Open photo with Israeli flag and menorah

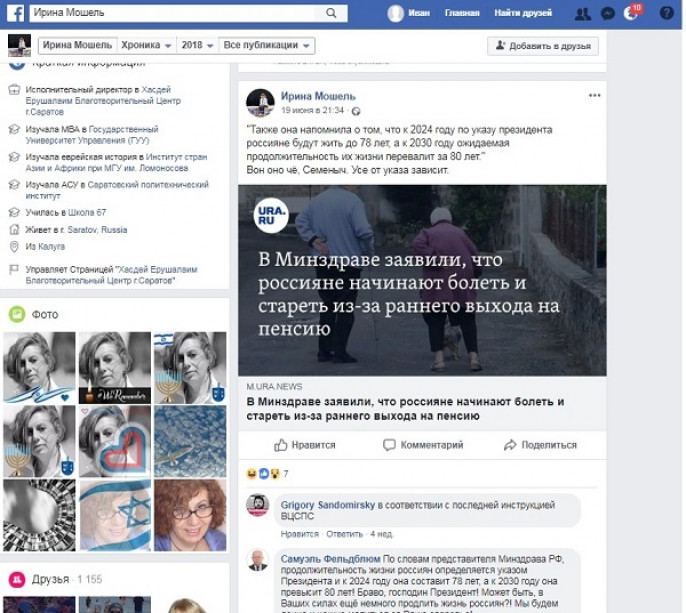[x=190, y=368]
